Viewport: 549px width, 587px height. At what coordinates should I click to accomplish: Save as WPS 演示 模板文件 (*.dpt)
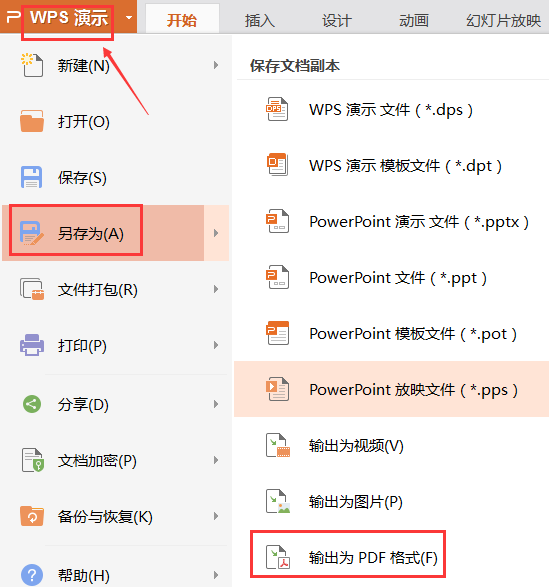[391, 165]
